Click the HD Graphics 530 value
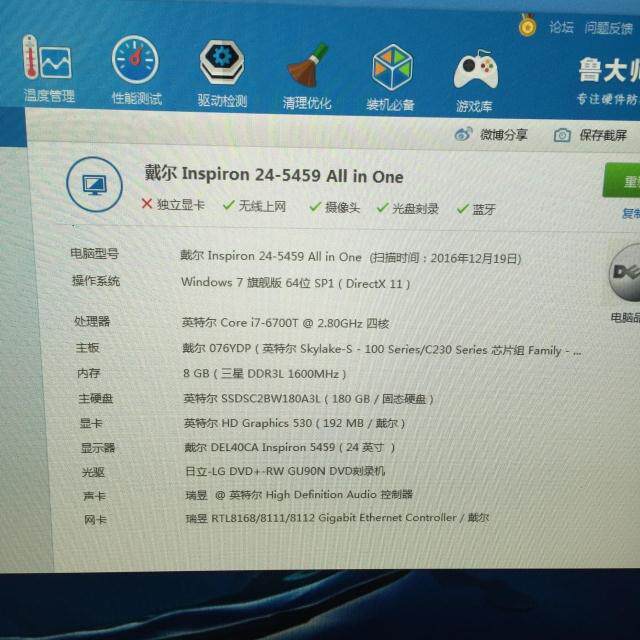Image resolution: width=640 pixels, height=640 pixels. tap(294, 423)
